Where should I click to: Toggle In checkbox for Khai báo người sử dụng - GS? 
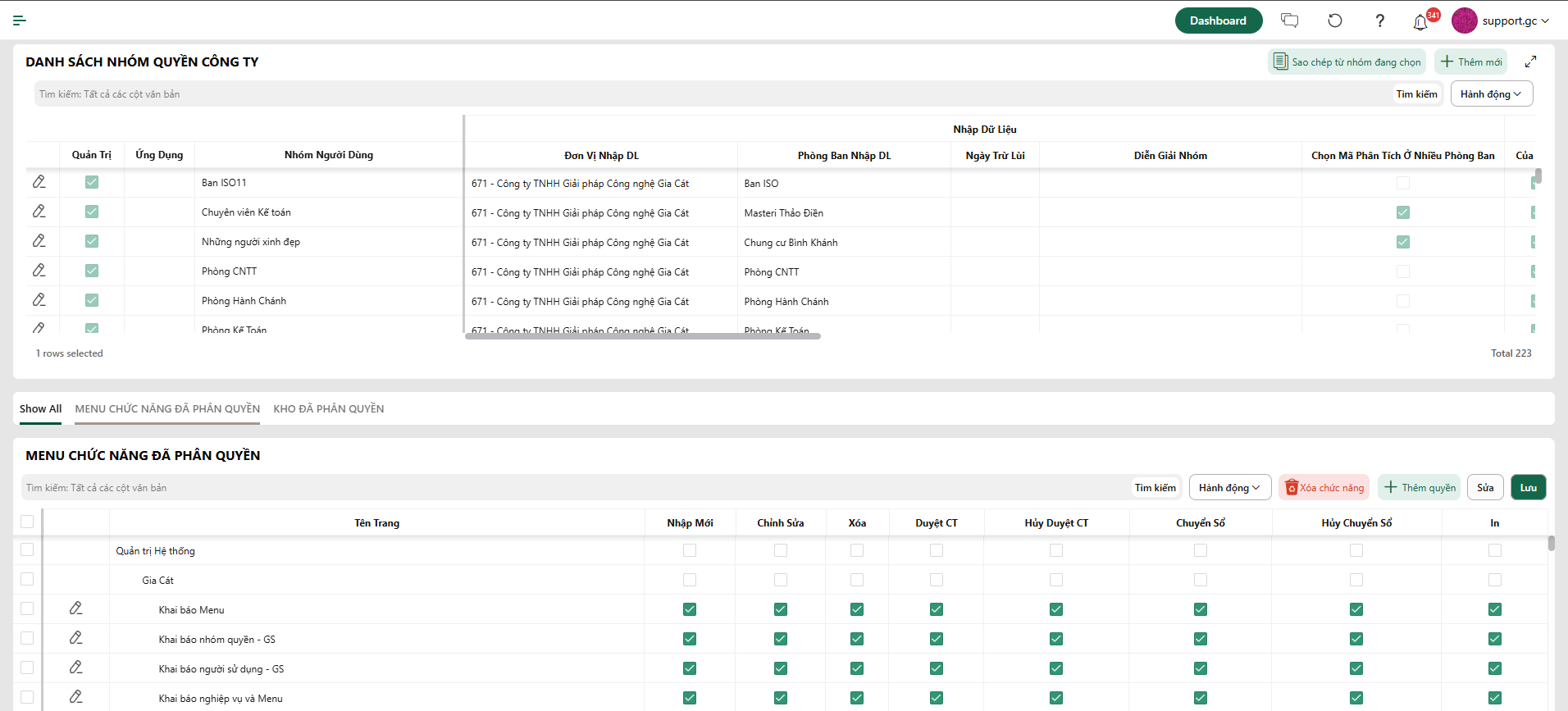[1495, 668]
